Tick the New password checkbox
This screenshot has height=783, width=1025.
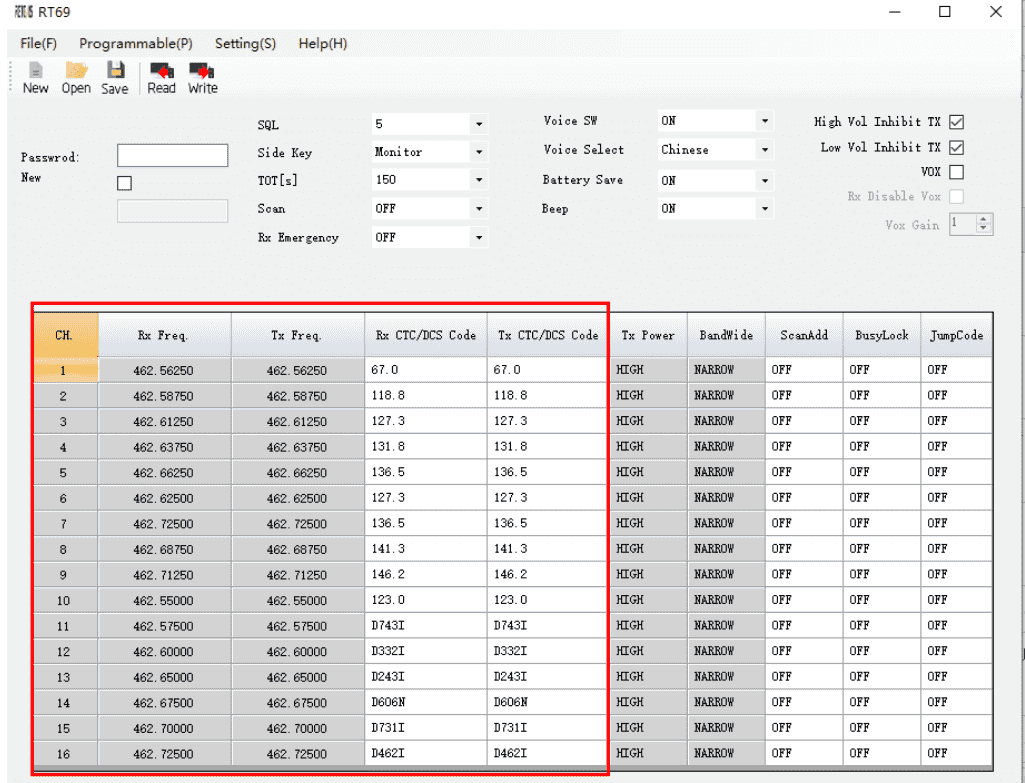pyautogui.click(x=125, y=183)
